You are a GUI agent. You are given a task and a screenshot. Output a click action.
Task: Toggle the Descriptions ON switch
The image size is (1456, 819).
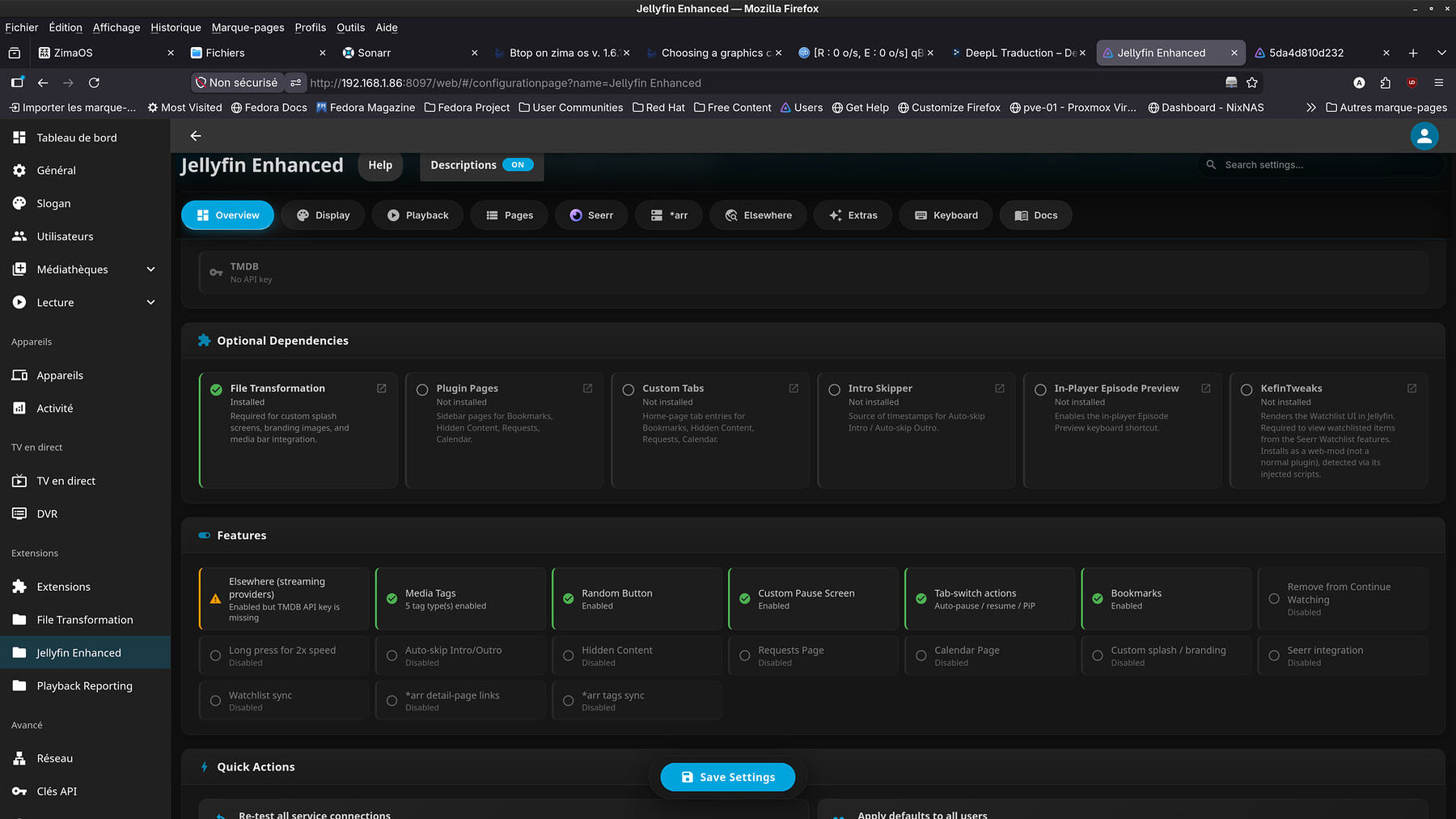pyautogui.click(x=518, y=165)
